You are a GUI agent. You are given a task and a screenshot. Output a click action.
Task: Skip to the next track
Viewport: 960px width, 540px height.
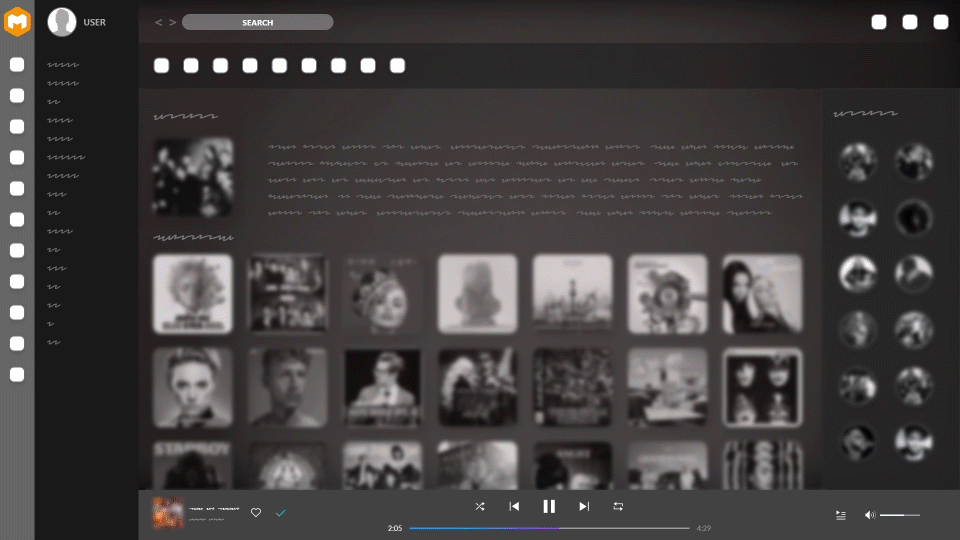coord(584,506)
